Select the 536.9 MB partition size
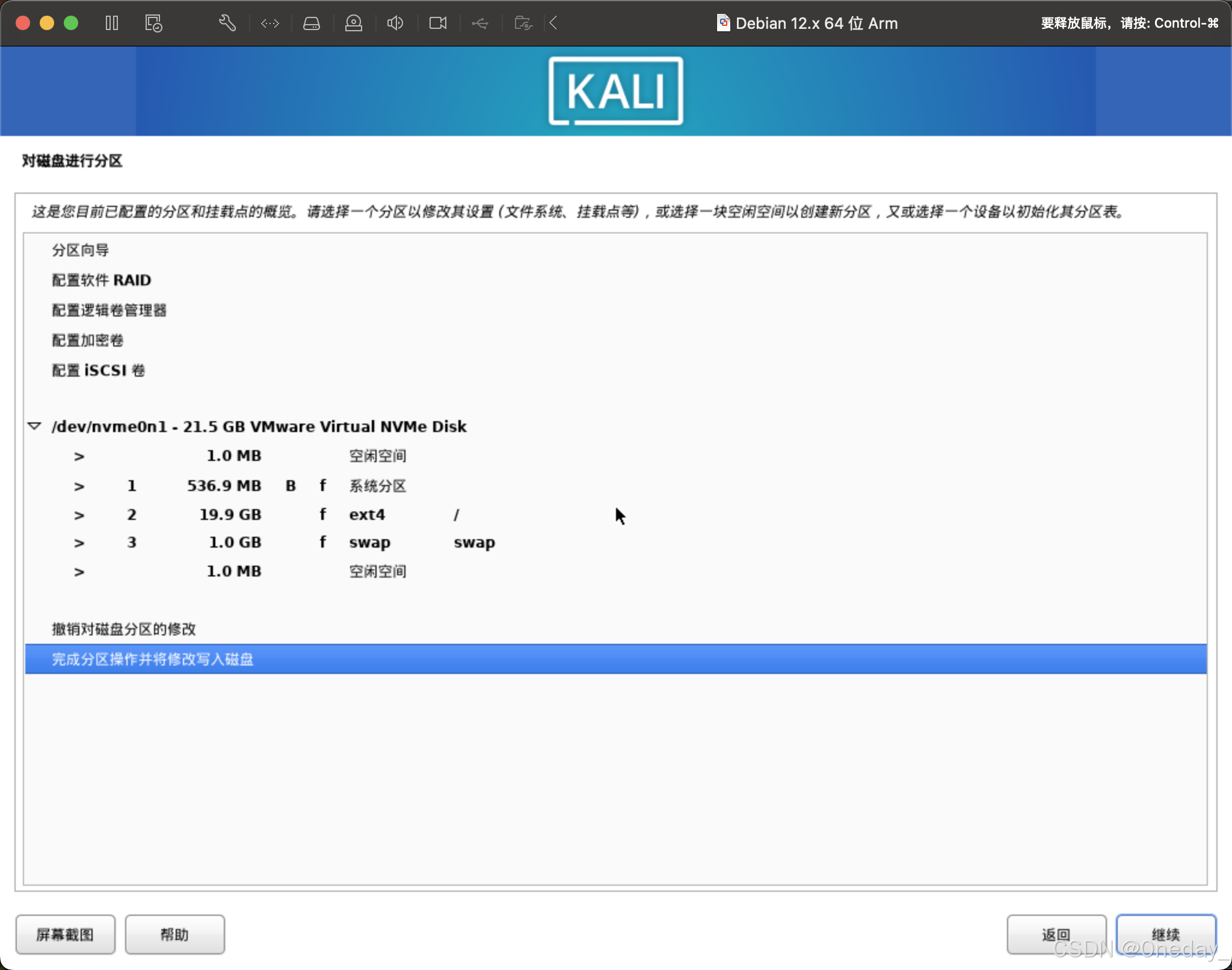The width and height of the screenshot is (1232, 970). coord(224,486)
